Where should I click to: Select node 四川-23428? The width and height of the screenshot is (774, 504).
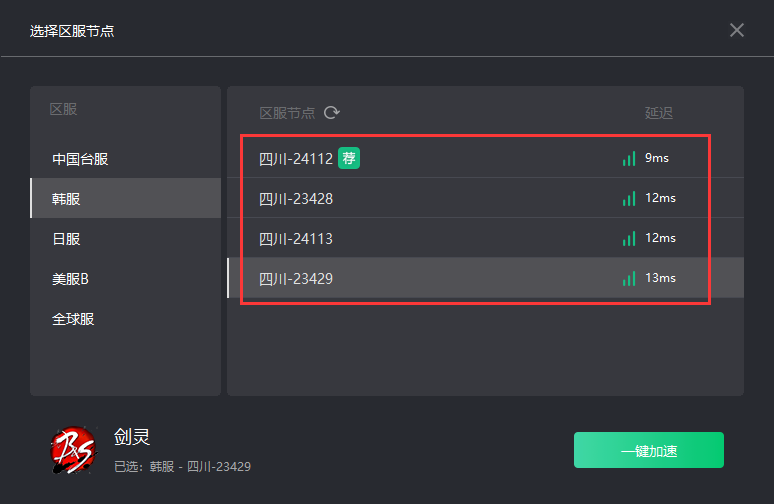point(485,198)
